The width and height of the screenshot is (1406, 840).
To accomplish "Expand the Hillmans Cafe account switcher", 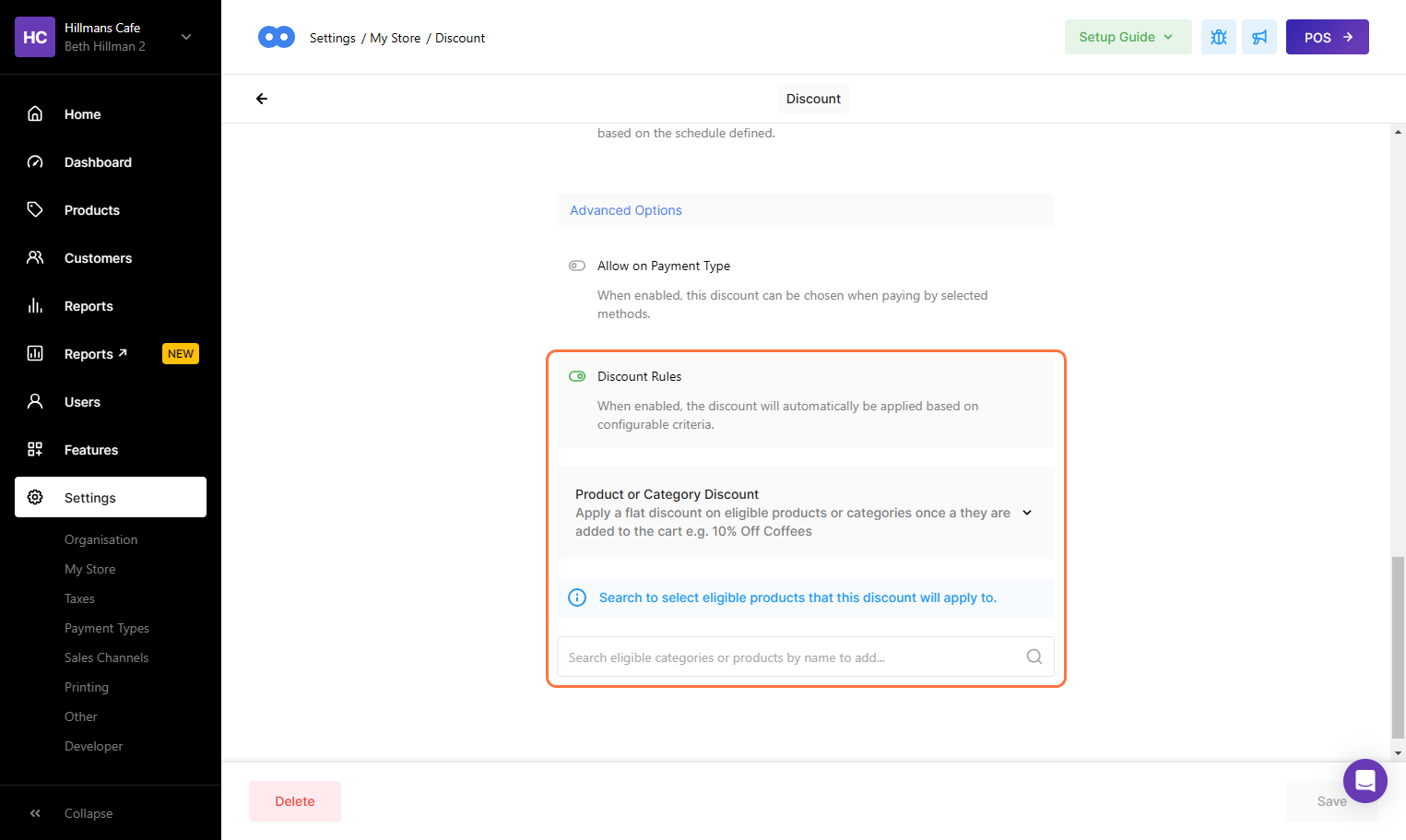I will click(186, 37).
